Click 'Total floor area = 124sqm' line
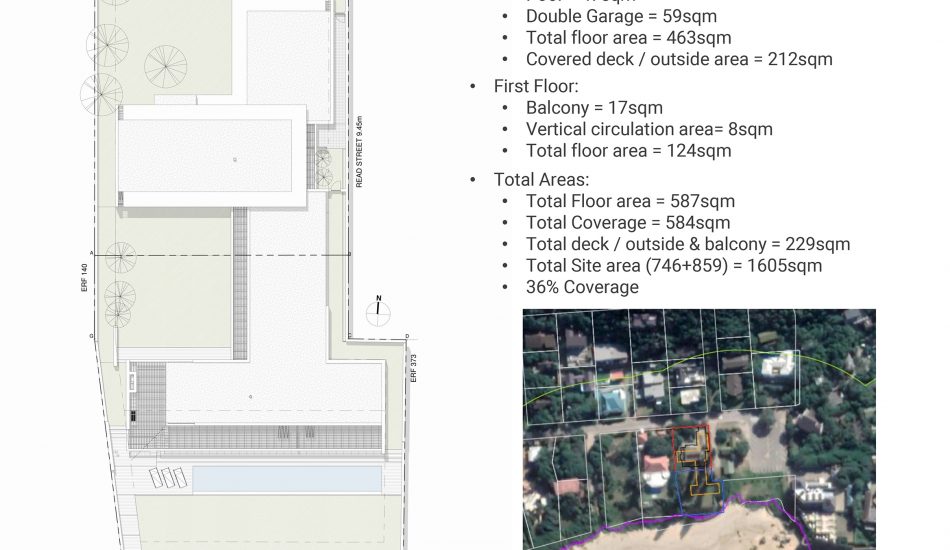This screenshot has width=950, height=550. tap(628, 151)
